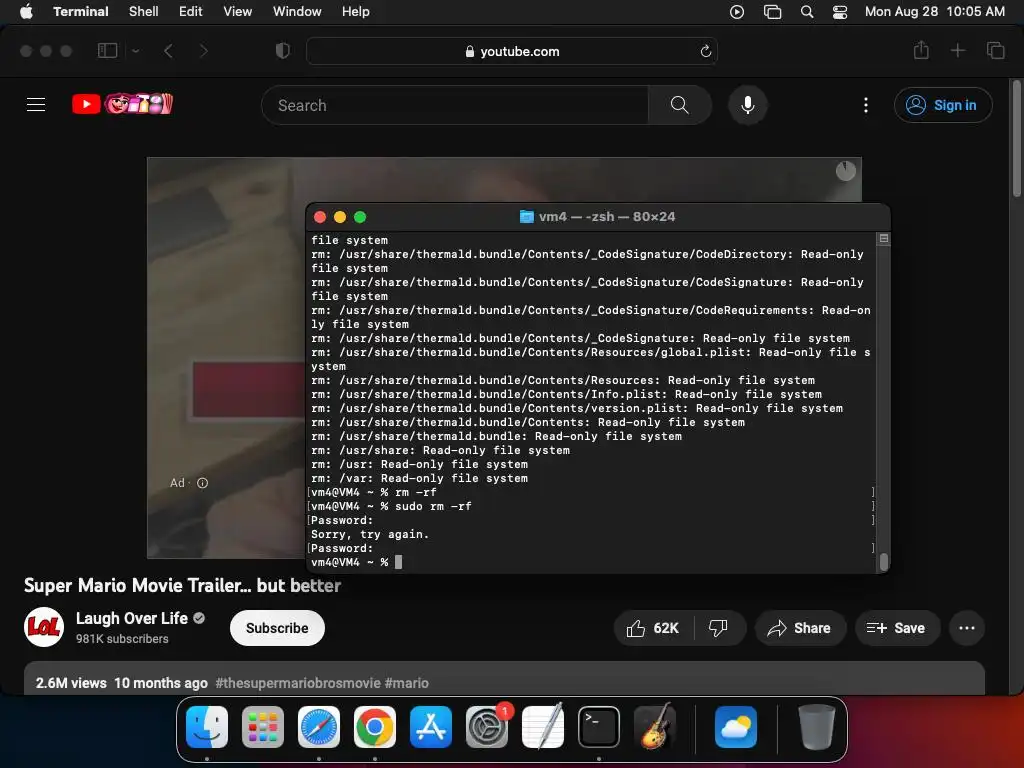The height and width of the screenshot is (768, 1024).
Task: Expand the sidebar tab group dropdown arrow
Action: click(x=135, y=50)
